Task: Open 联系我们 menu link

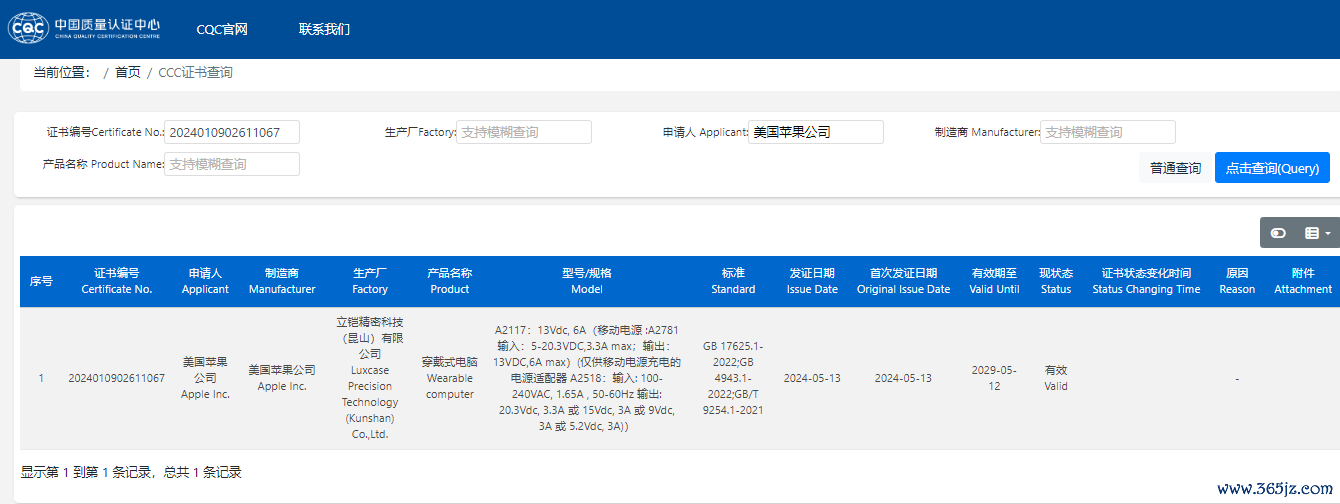Action: point(324,29)
